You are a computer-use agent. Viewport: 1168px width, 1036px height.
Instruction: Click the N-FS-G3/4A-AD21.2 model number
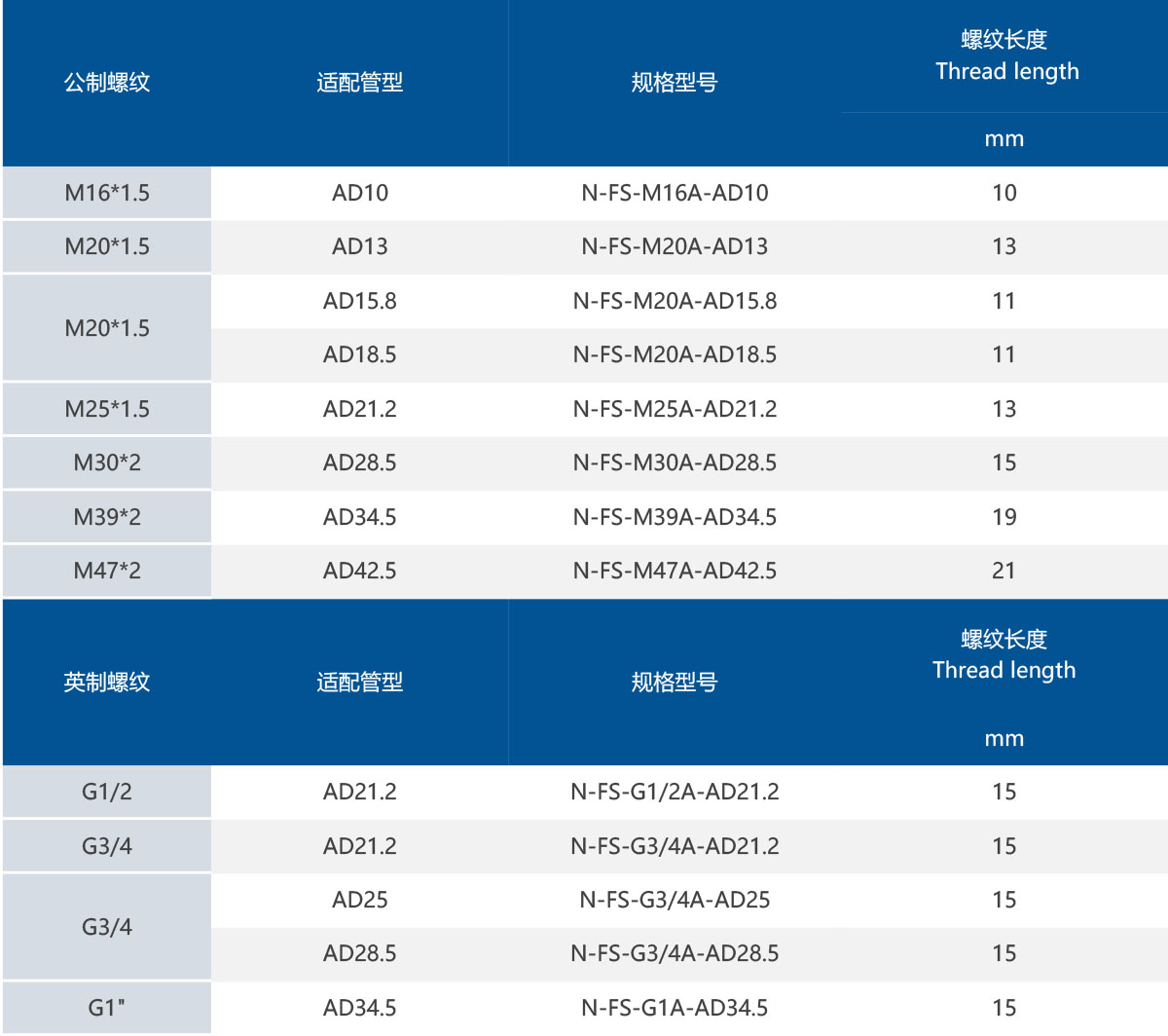(x=676, y=846)
